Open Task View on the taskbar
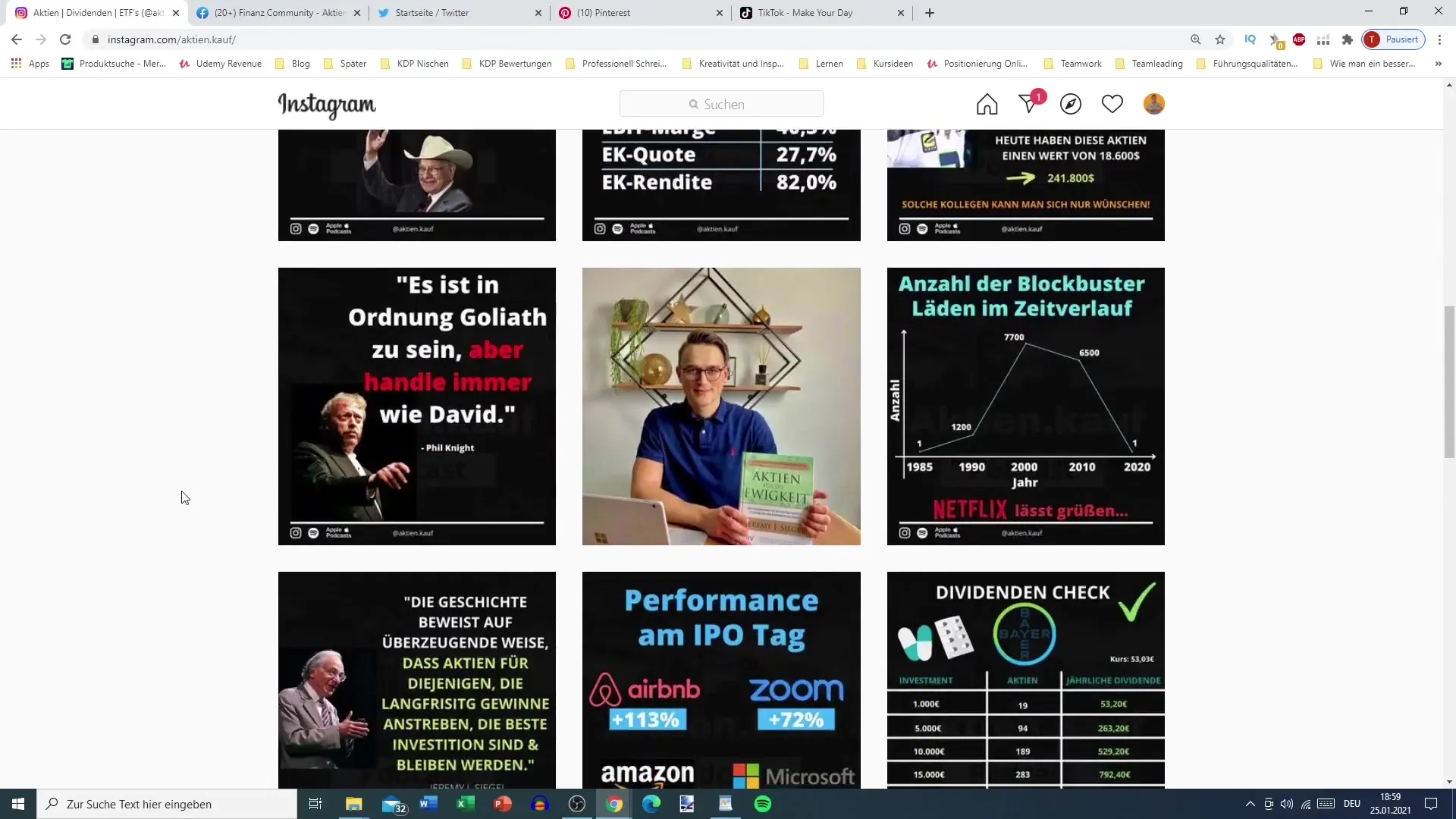 (315, 804)
